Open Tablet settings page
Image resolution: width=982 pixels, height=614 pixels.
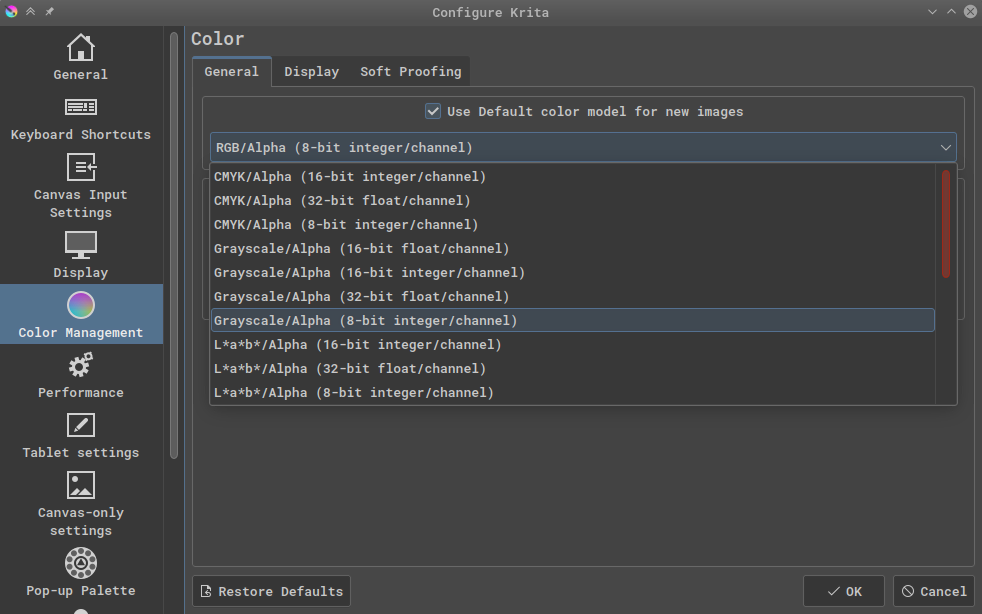(x=81, y=435)
